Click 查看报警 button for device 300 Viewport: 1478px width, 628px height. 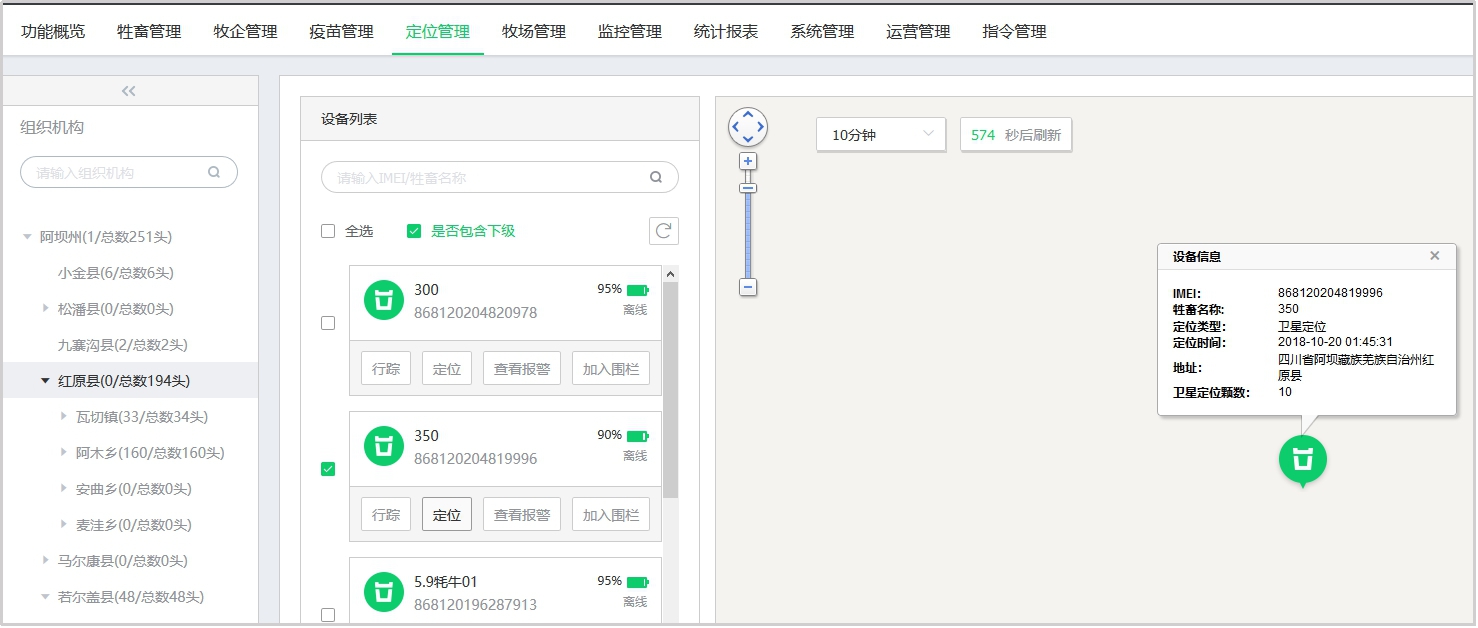click(x=522, y=369)
